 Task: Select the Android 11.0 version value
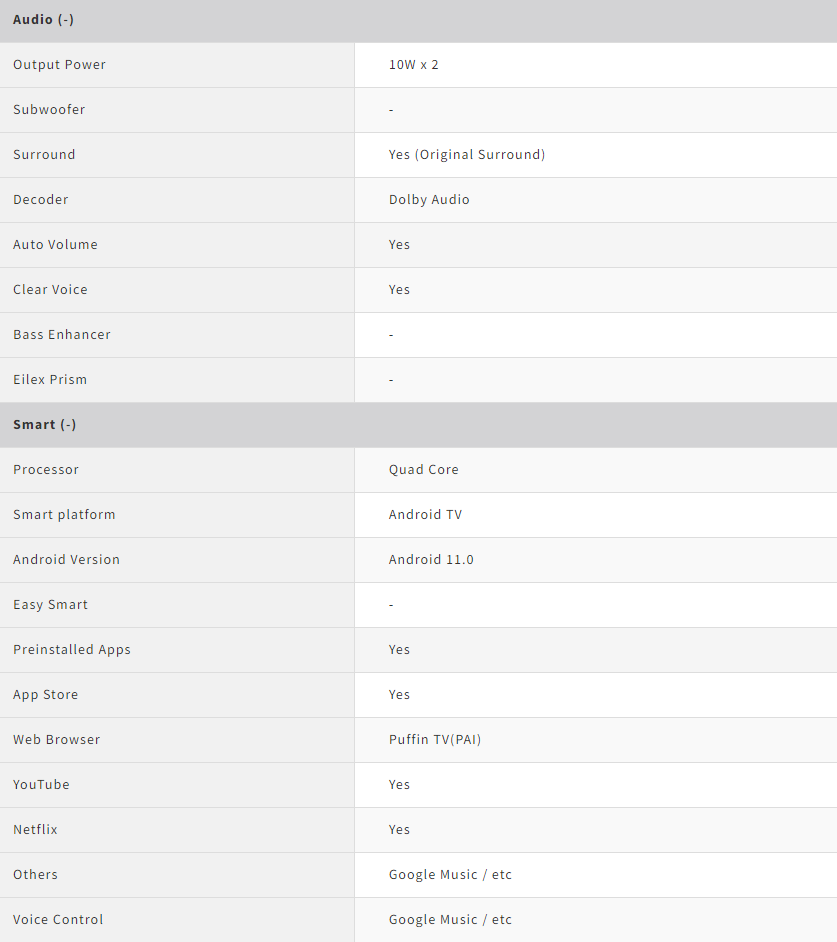tap(431, 560)
